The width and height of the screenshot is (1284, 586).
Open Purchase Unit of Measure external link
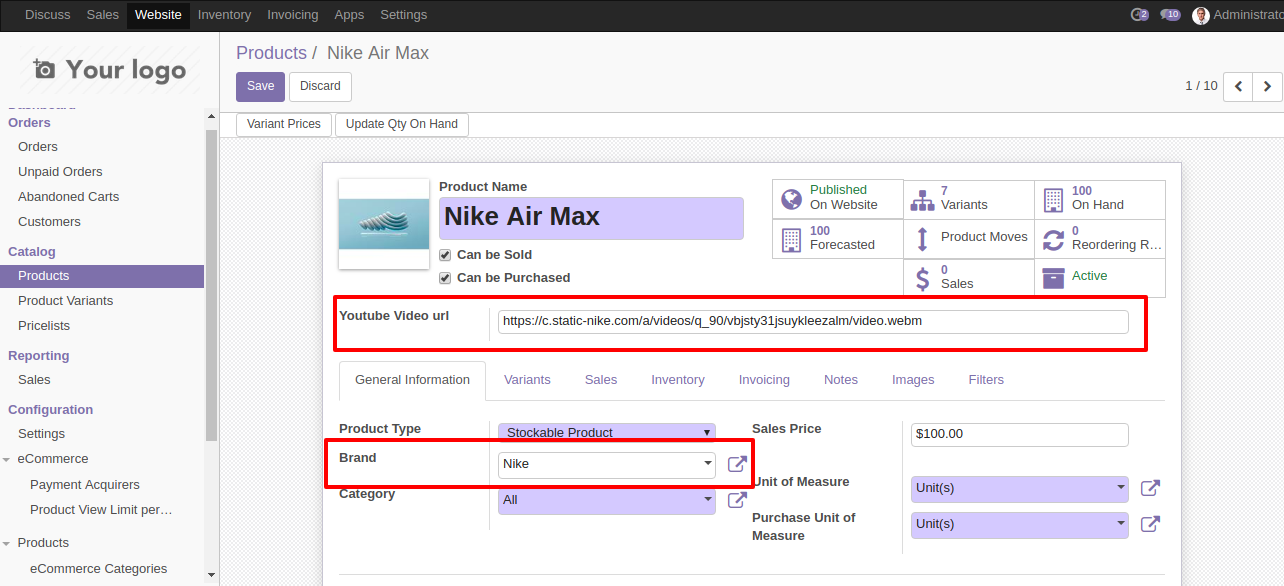click(x=1150, y=524)
